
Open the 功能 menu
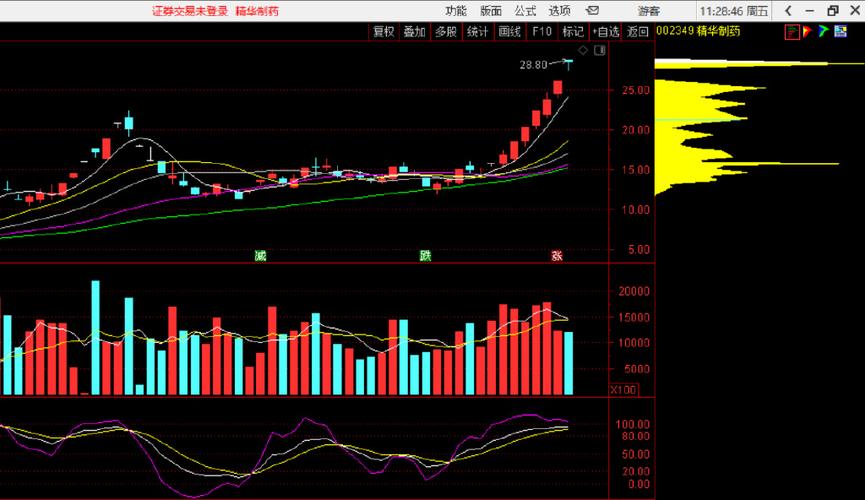[456, 10]
